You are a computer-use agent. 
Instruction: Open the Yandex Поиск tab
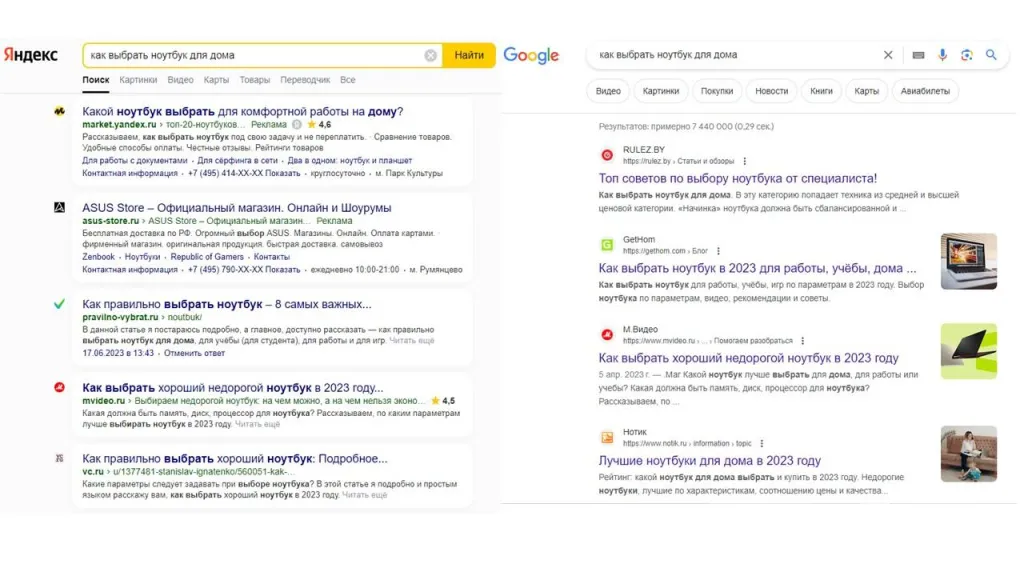96,80
